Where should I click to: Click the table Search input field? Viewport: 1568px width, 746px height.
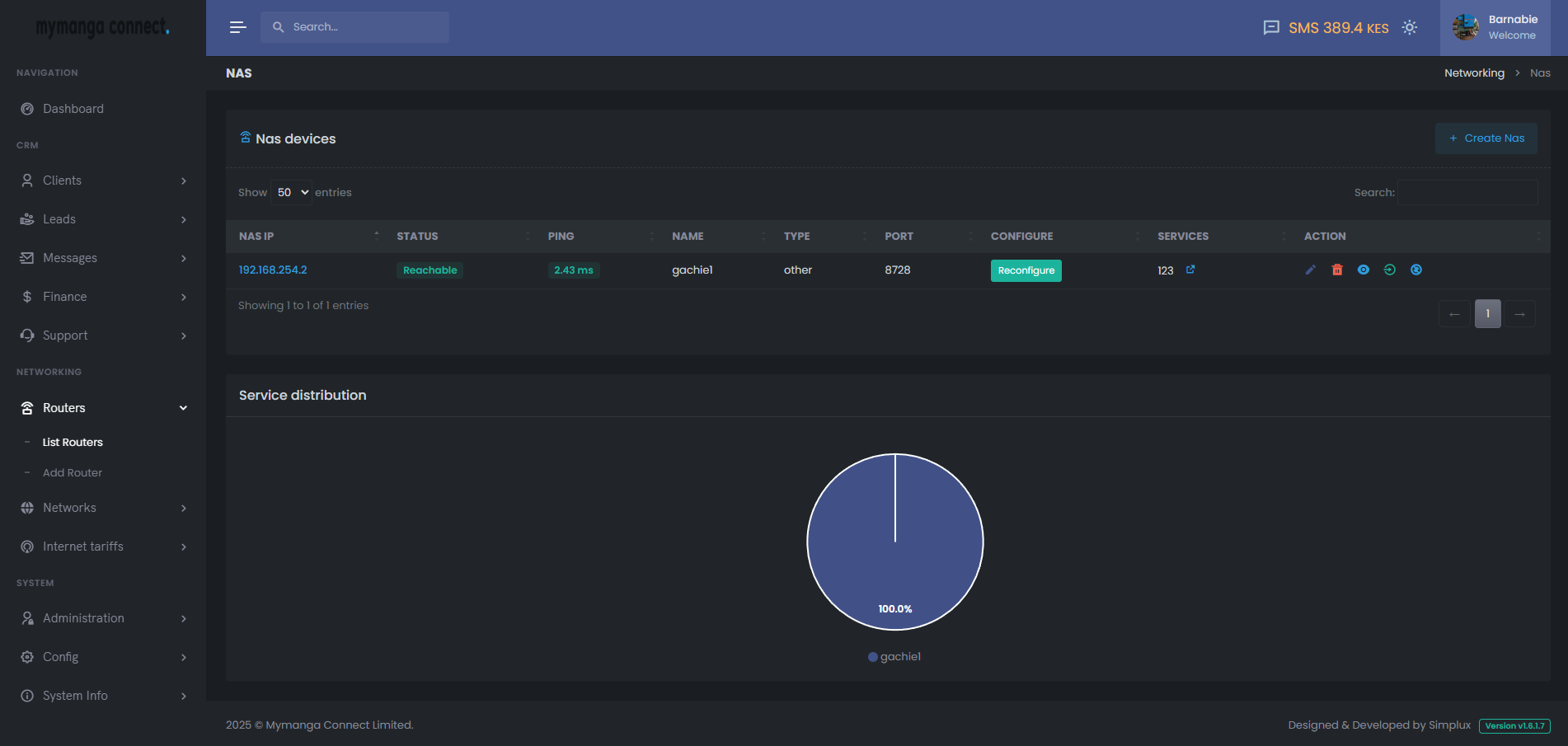[1467, 193]
